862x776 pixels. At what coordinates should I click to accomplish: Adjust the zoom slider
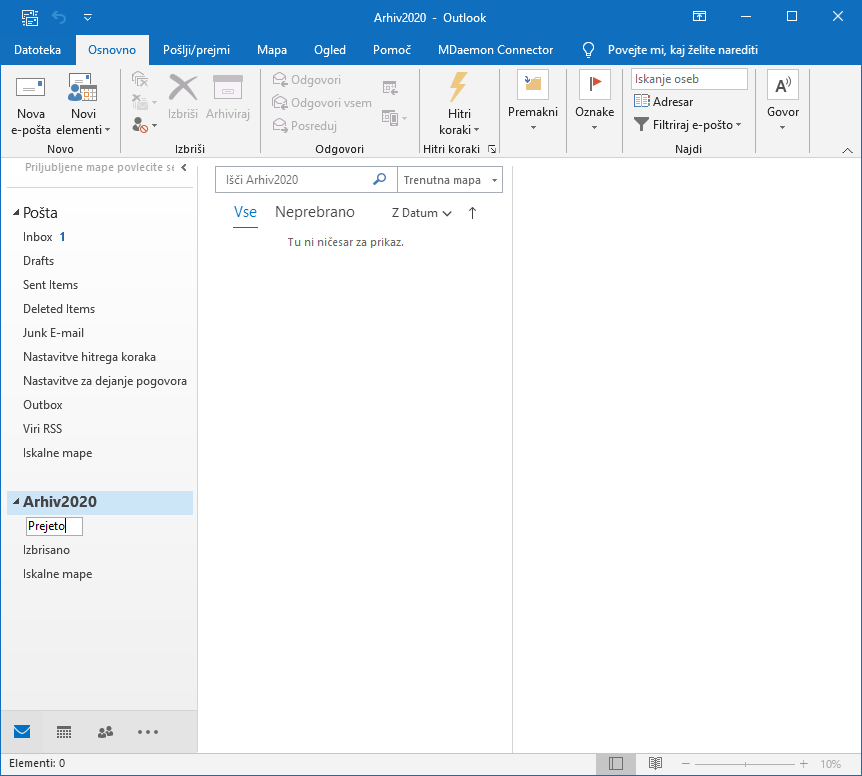(745, 764)
